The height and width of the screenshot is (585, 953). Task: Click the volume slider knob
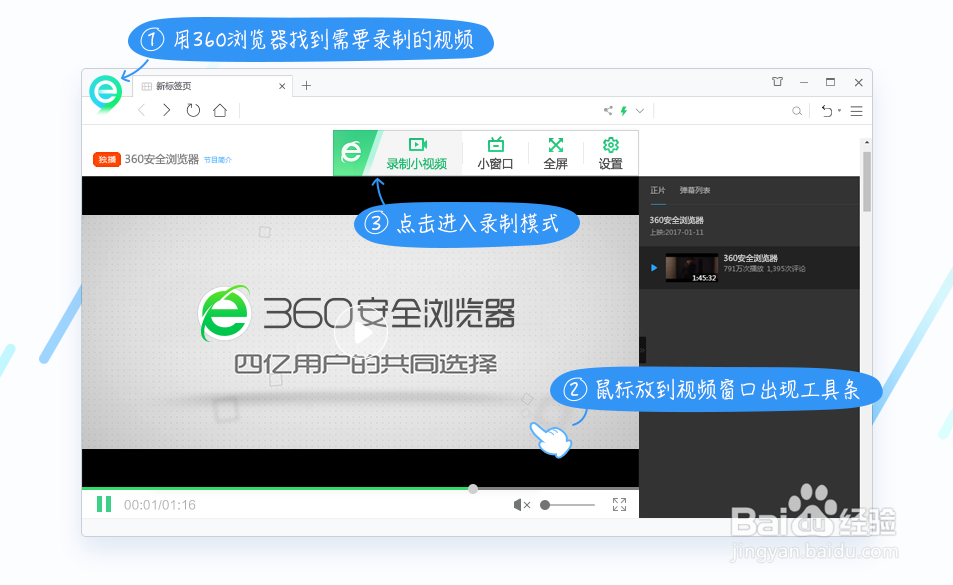(545, 505)
